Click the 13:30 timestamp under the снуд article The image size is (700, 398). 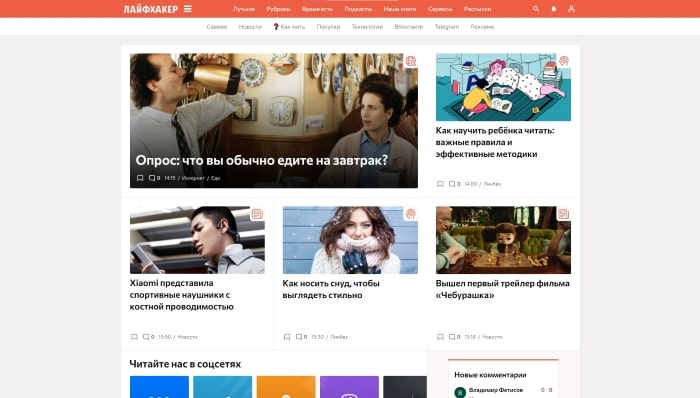click(317, 337)
